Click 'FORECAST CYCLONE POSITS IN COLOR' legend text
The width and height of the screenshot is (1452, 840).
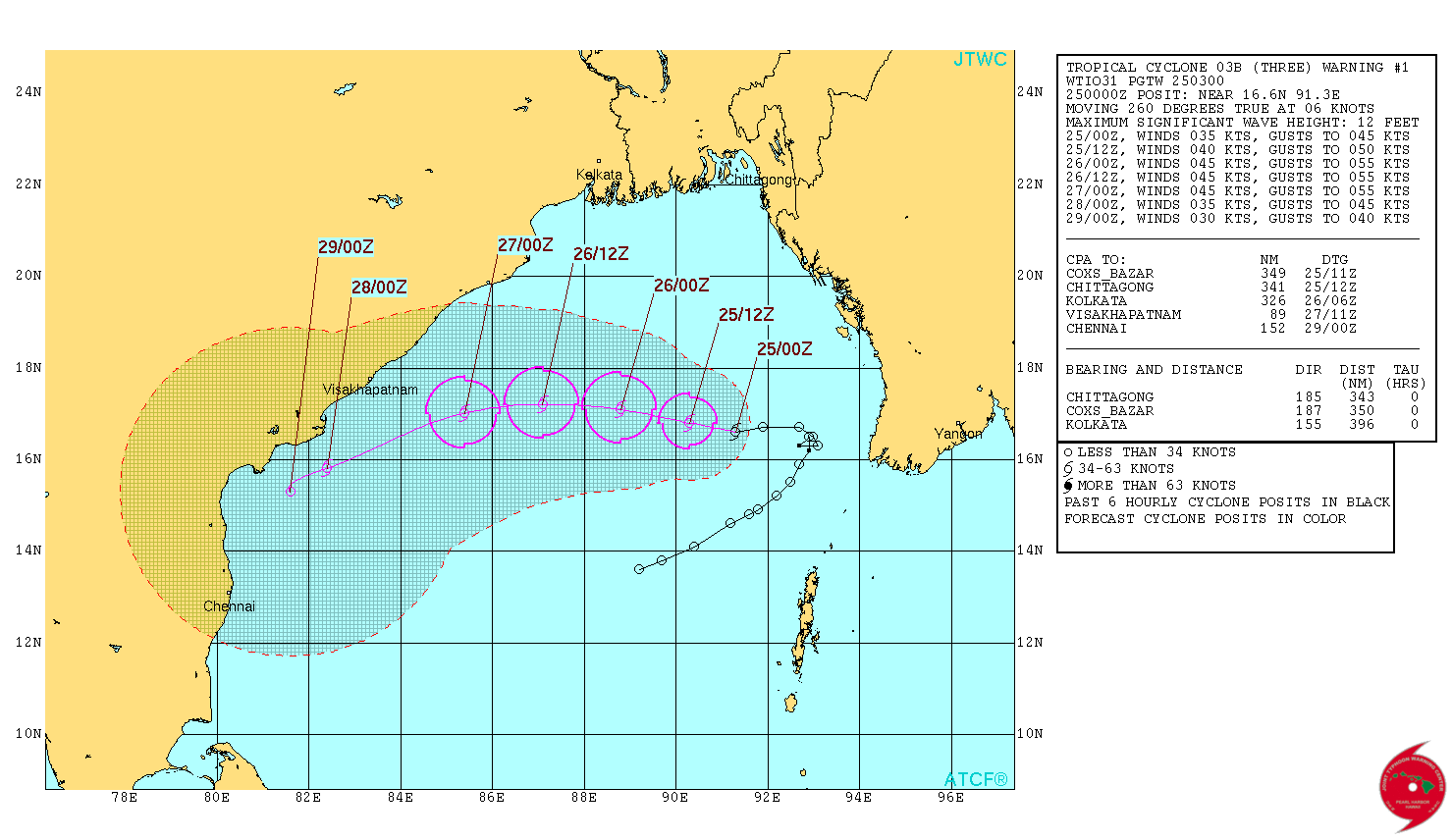[1205, 519]
